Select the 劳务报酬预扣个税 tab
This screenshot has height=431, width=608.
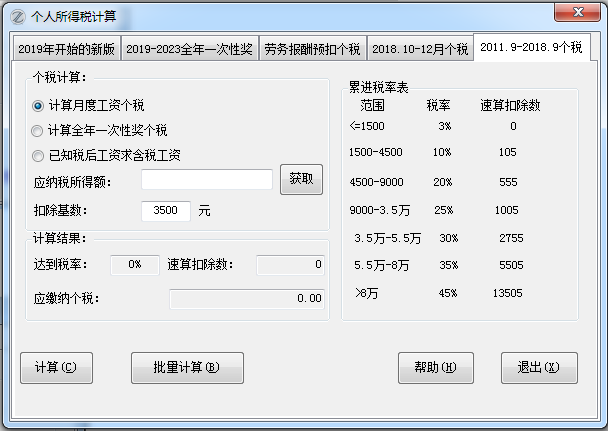(311, 49)
